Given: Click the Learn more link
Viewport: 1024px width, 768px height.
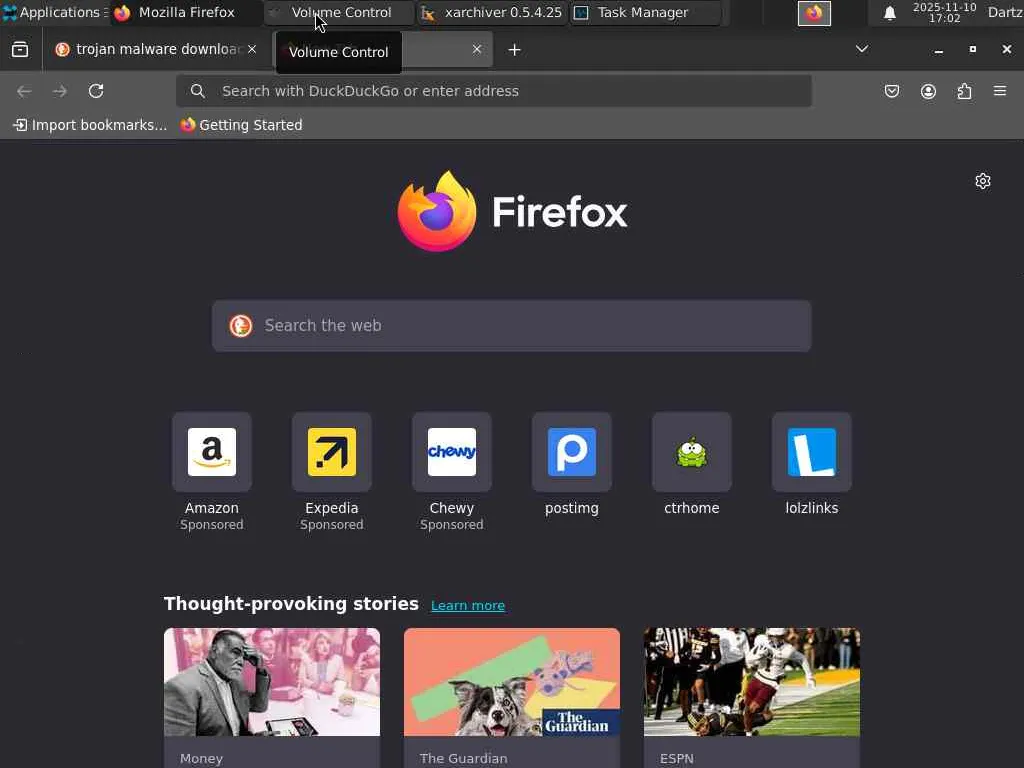Looking at the screenshot, I should [468, 605].
